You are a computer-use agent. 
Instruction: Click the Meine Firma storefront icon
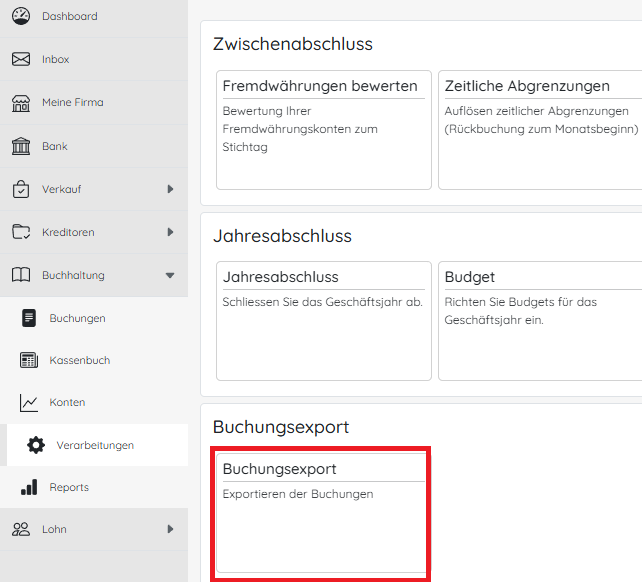coord(21,103)
